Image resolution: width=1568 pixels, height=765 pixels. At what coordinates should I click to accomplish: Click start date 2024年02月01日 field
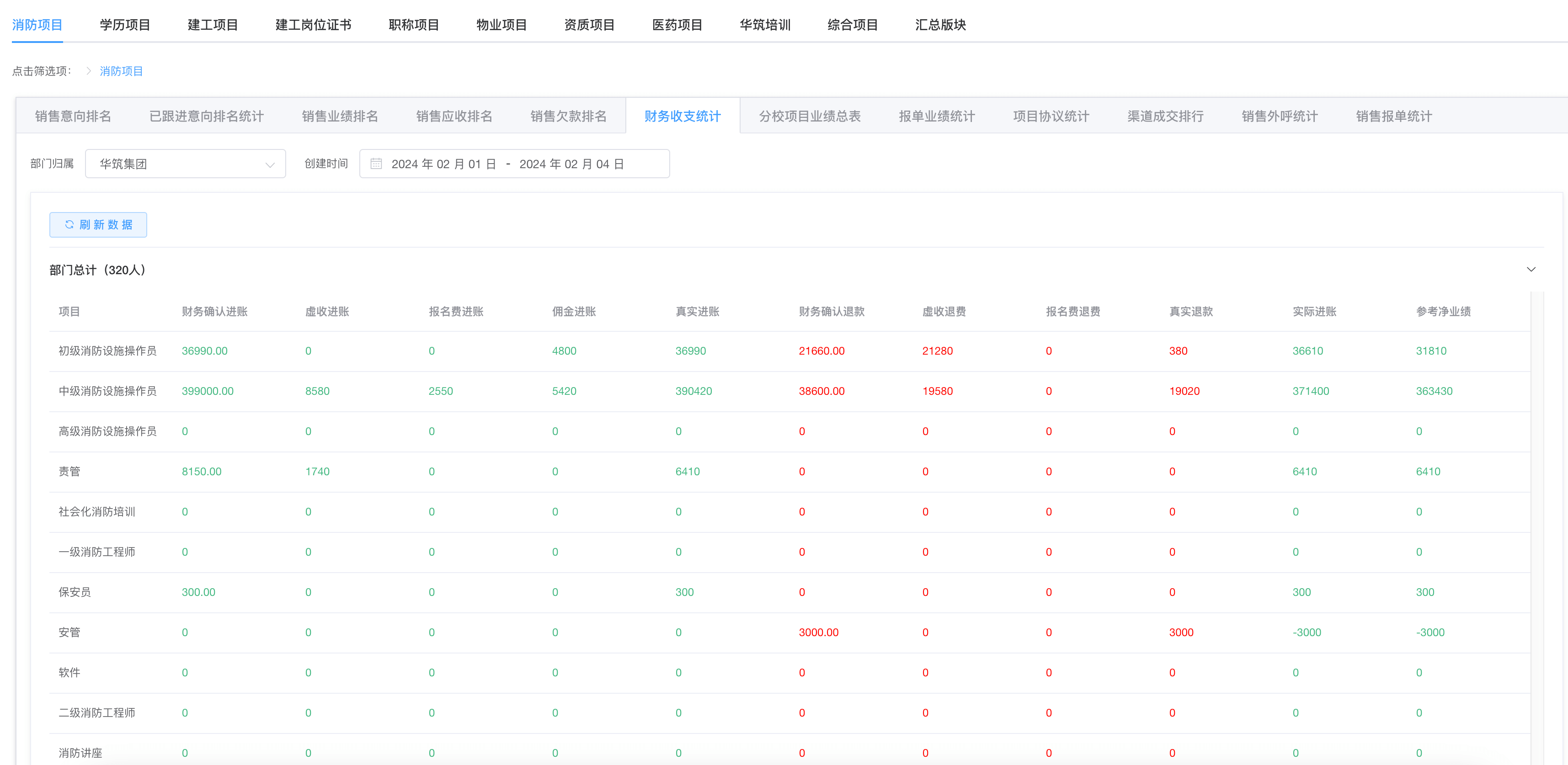(x=443, y=164)
